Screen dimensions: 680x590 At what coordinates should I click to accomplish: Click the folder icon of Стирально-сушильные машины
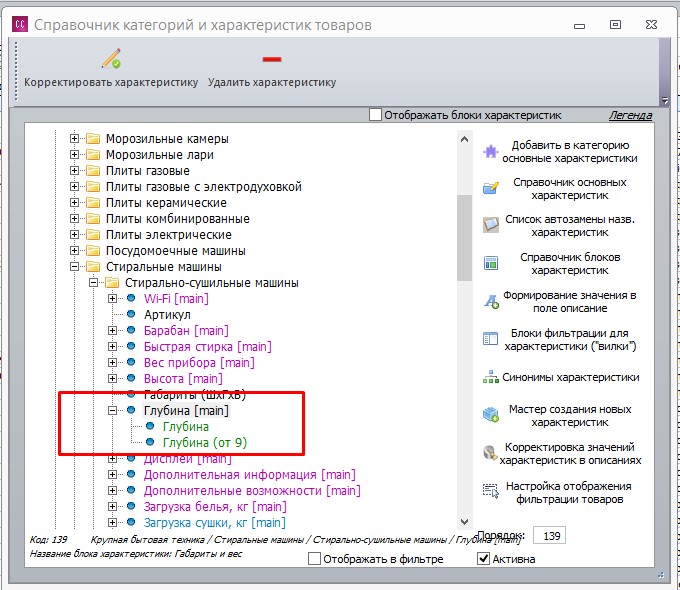tap(112, 283)
